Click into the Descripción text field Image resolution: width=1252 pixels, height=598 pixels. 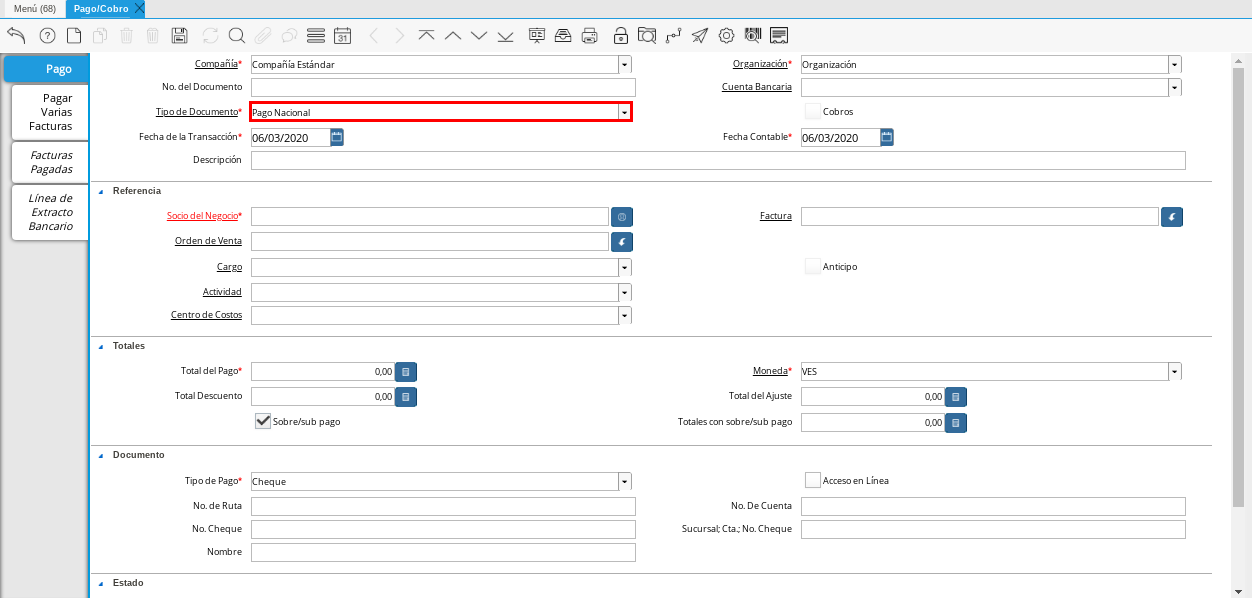point(717,161)
